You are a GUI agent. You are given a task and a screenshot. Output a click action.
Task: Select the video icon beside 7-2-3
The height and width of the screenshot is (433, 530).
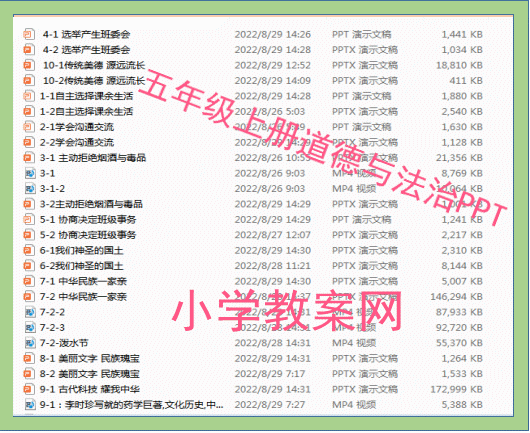(30, 328)
